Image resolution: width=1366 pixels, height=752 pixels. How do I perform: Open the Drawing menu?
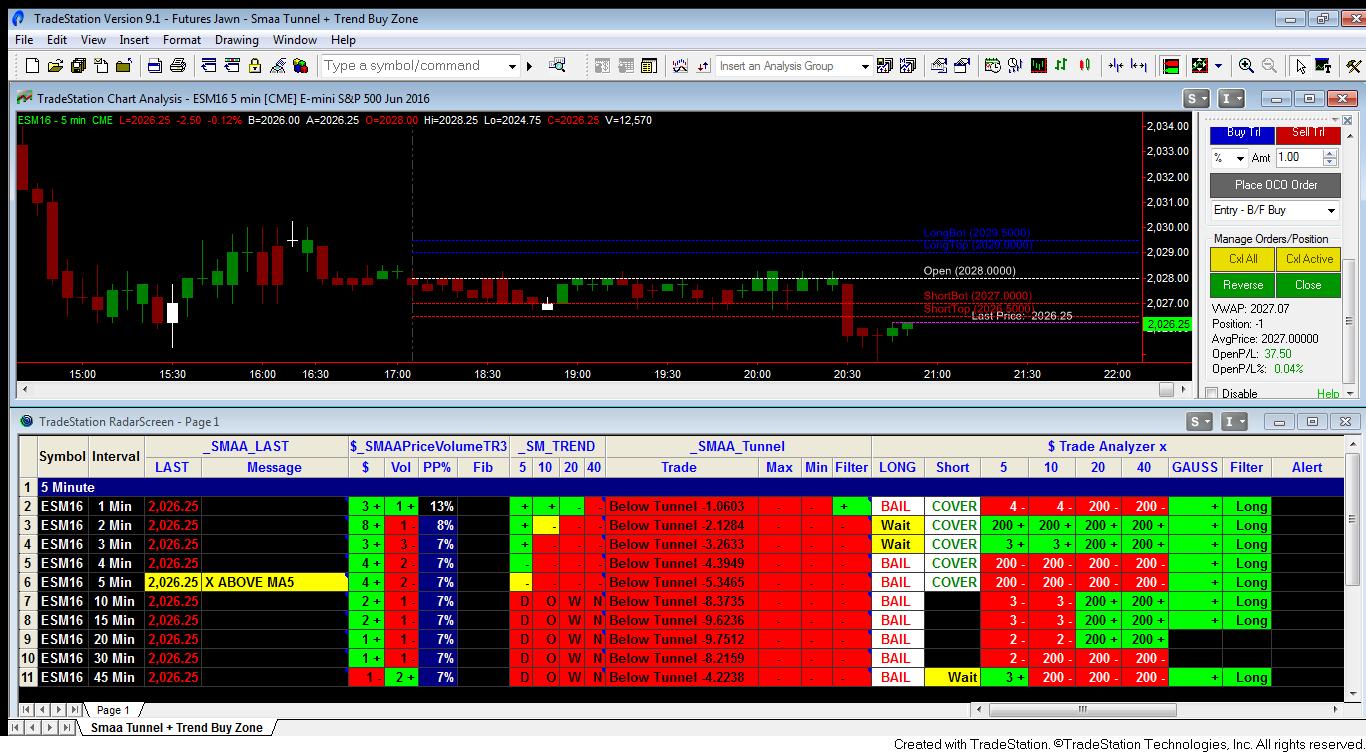coord(237,40)
